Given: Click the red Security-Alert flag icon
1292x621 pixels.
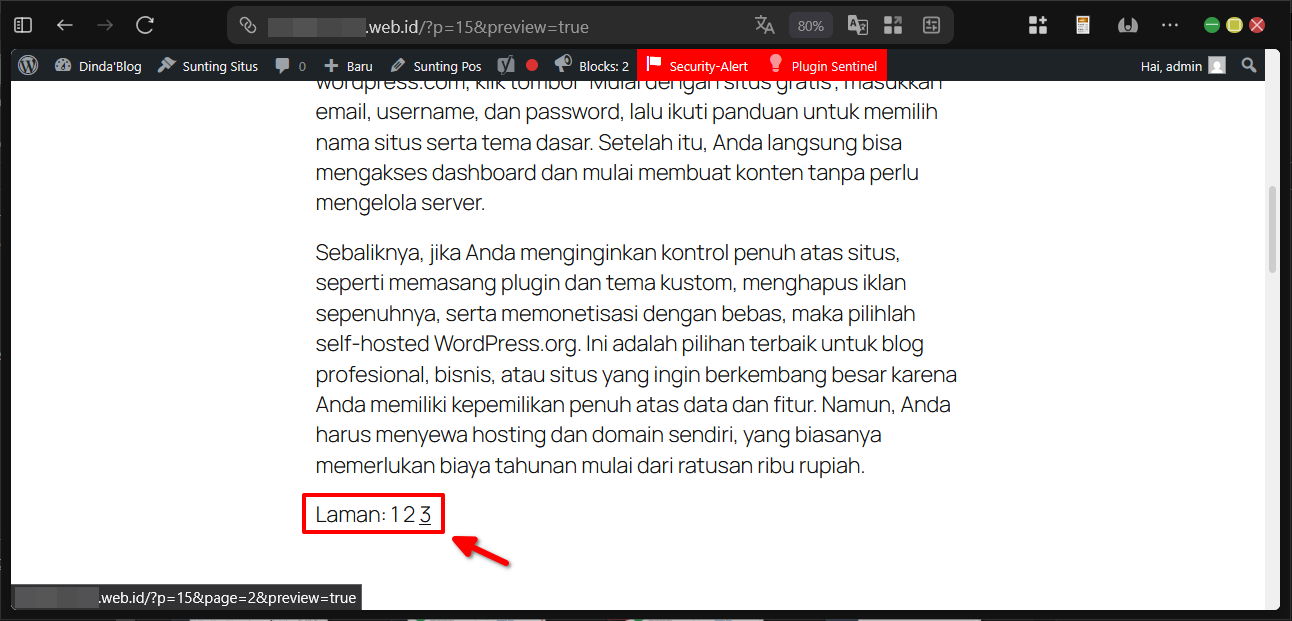Looking at the screenshot, I should click(x=655, y=65).
